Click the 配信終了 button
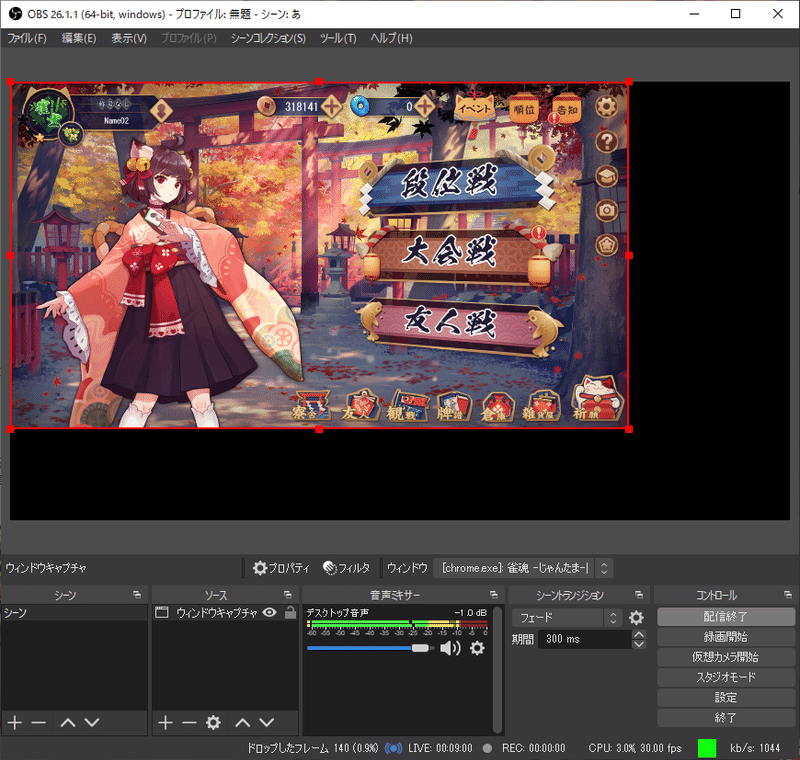This screenshot has height=760, width=800. click(x=726, y=616)
